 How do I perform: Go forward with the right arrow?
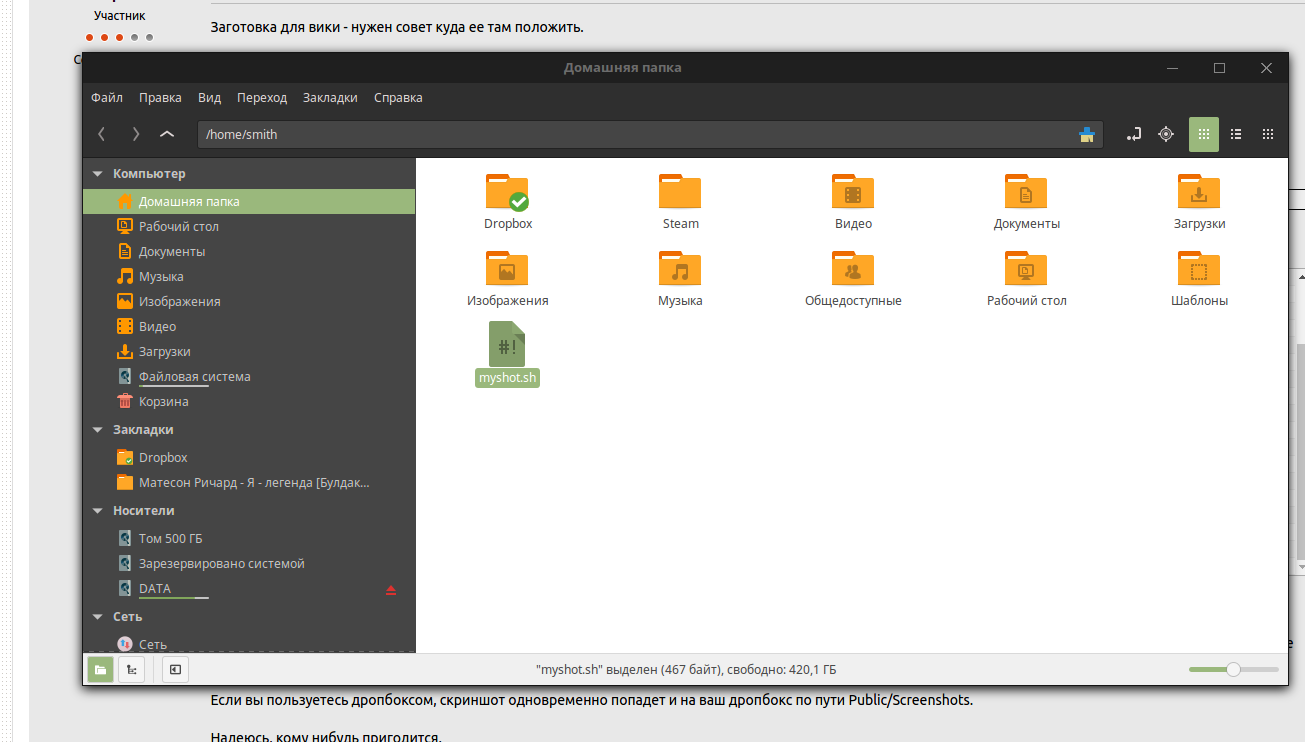tap(135, 134)
